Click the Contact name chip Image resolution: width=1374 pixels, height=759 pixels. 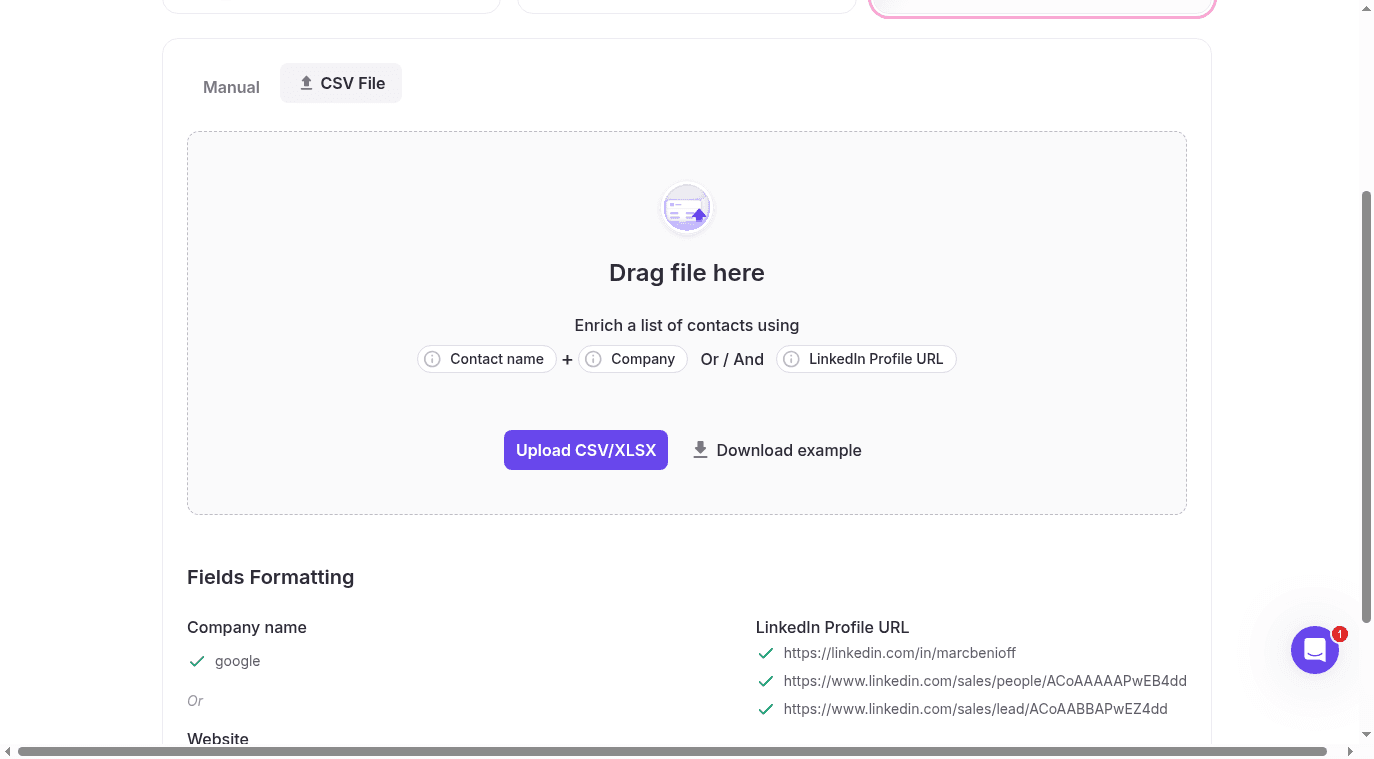click(x=487, y=359)
